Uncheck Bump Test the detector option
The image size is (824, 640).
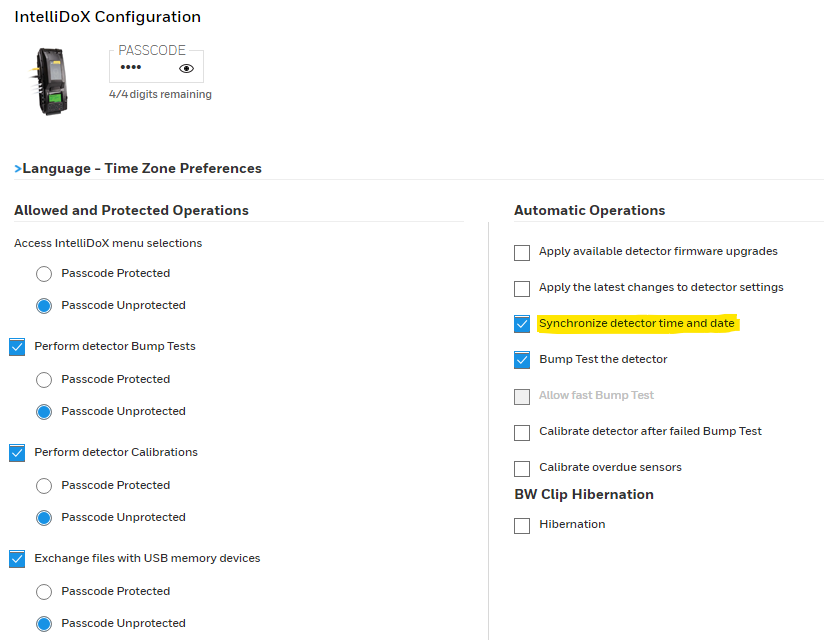click(x=522, y=360)
